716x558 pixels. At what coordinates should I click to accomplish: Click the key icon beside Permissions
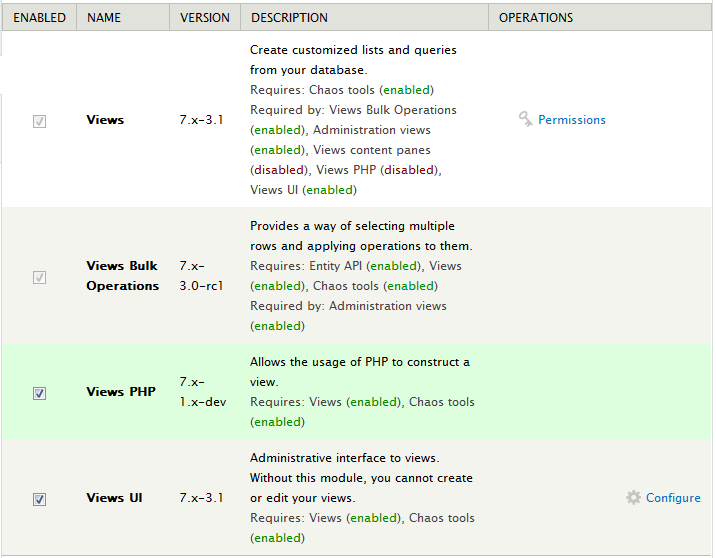point(526,119)
